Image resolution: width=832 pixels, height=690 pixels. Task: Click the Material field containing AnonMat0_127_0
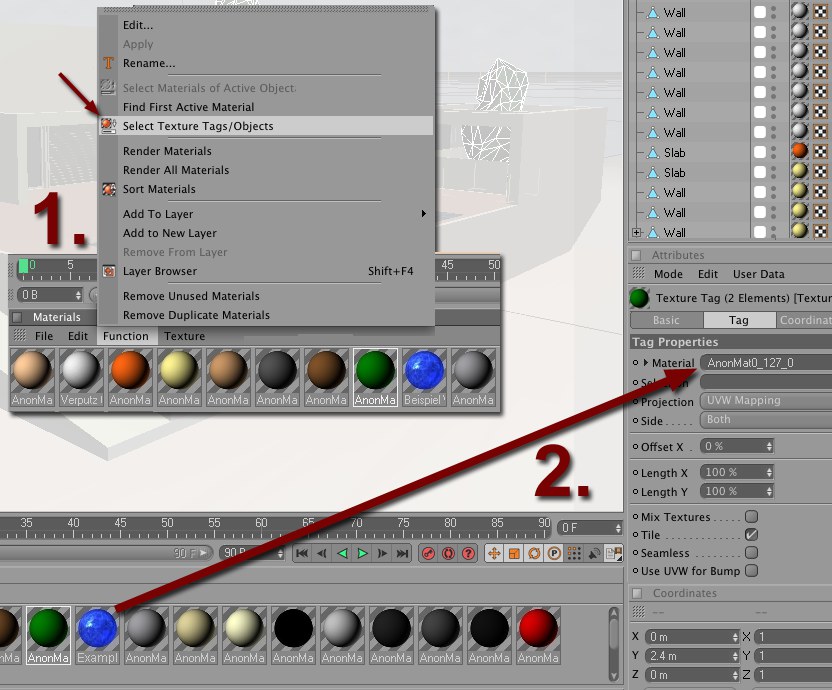pos(765,363)
